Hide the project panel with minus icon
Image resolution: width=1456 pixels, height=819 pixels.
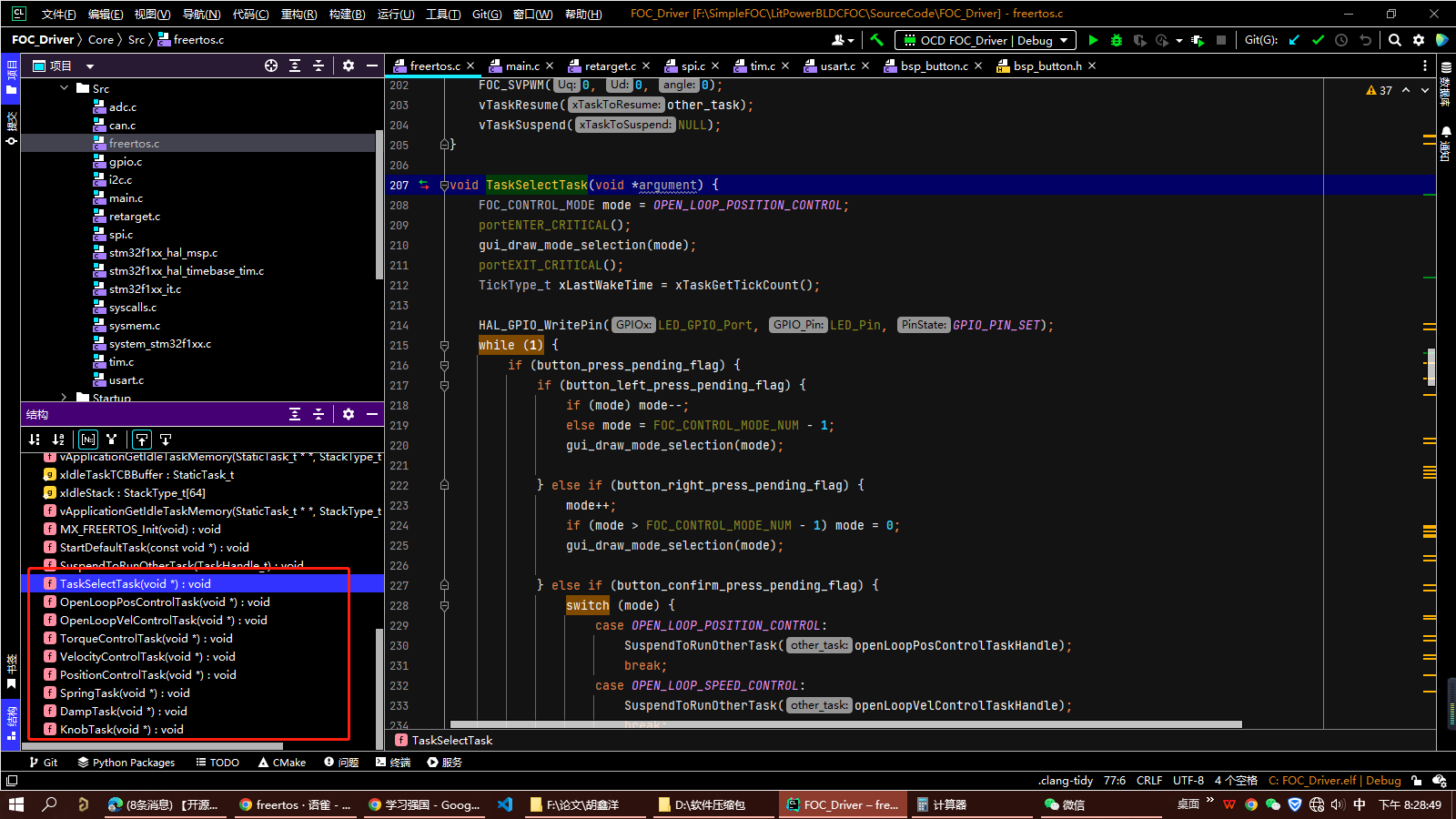pyautogui.click(x=372, y=66)
